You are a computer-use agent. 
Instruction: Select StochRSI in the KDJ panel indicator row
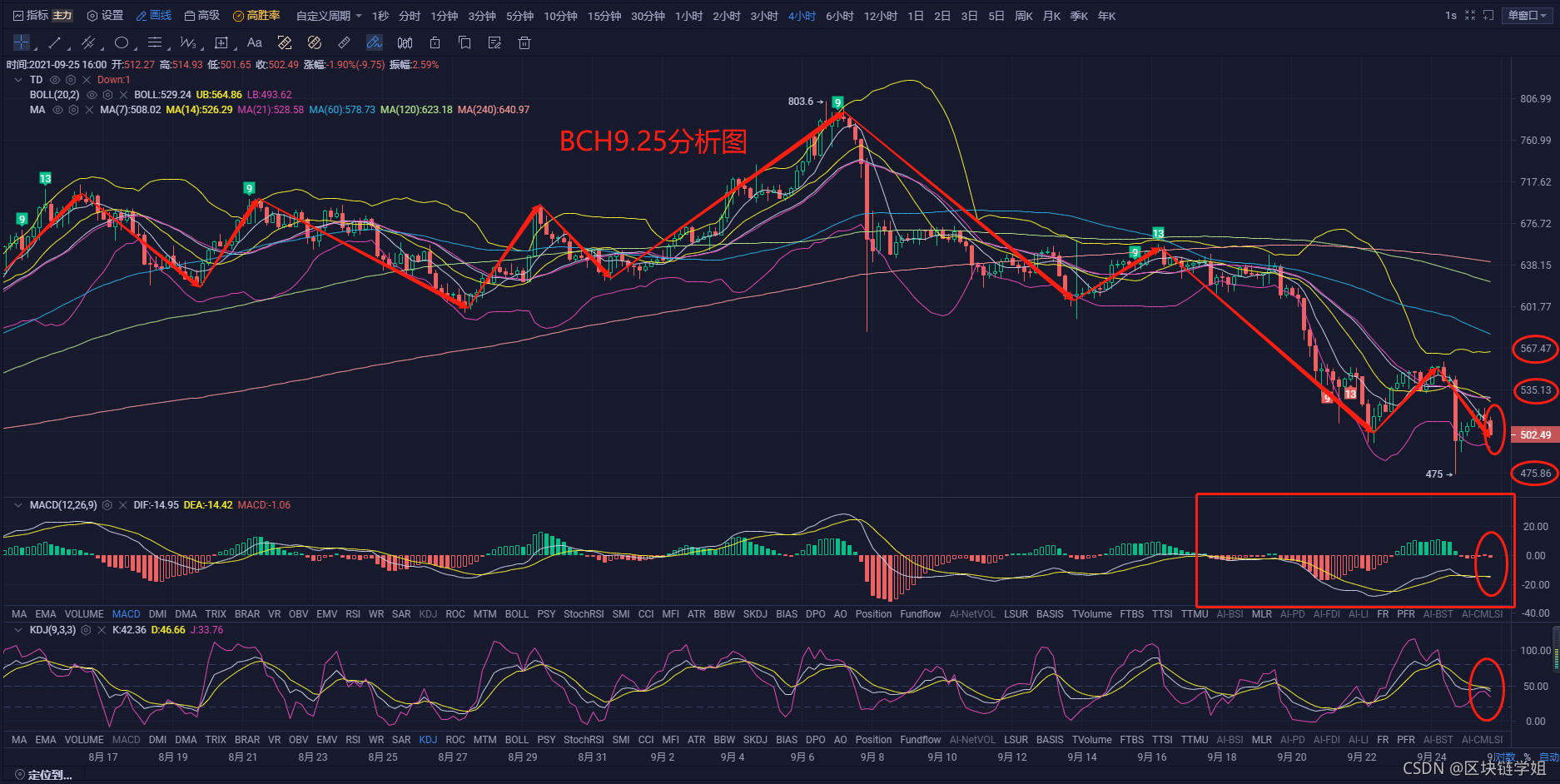pyautogui.click(x=584, y=740)
